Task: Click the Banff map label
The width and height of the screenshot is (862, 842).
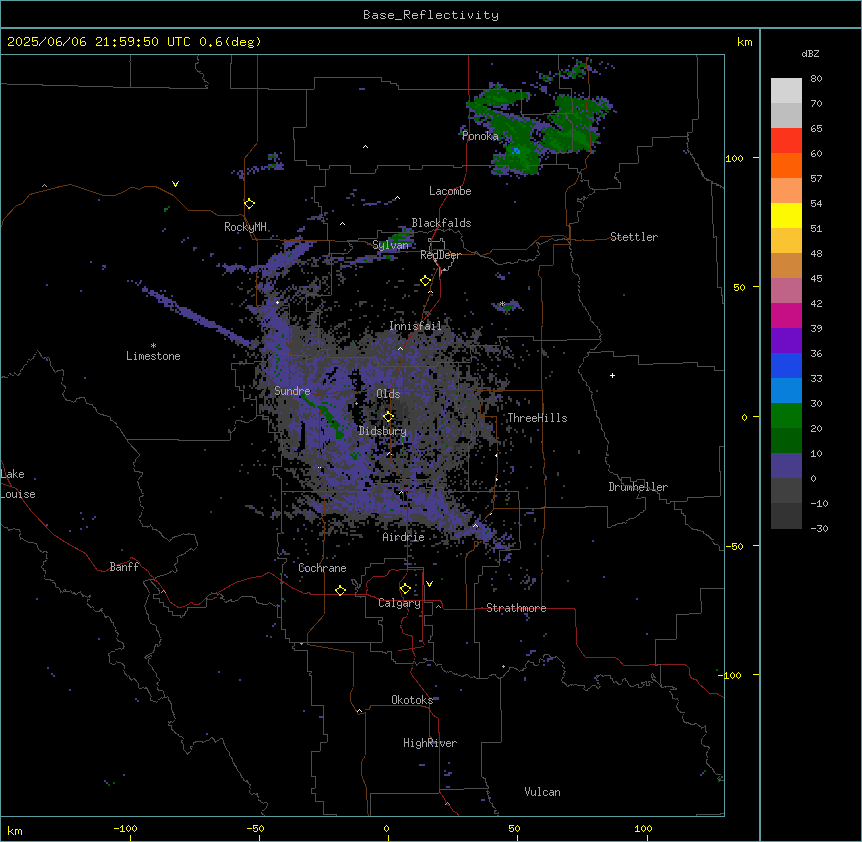Action: tap(124, 567)
